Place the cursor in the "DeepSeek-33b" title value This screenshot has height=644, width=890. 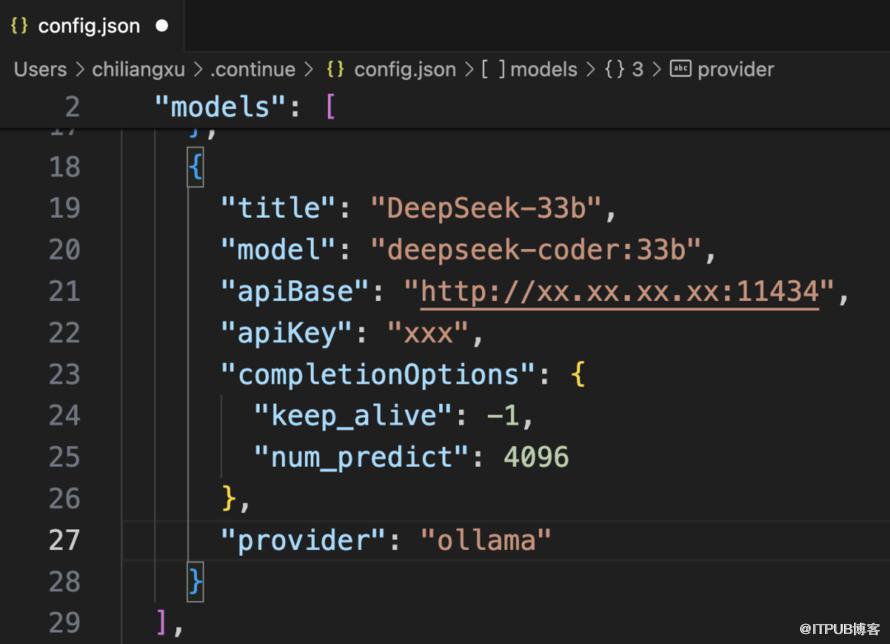pyautogui.click(x=487, y=208)
